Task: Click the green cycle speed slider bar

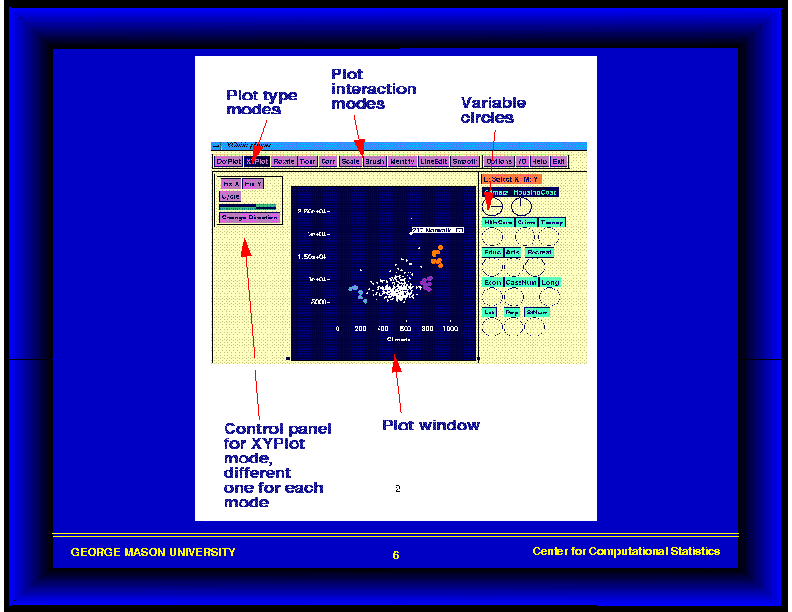Action: 247,207
